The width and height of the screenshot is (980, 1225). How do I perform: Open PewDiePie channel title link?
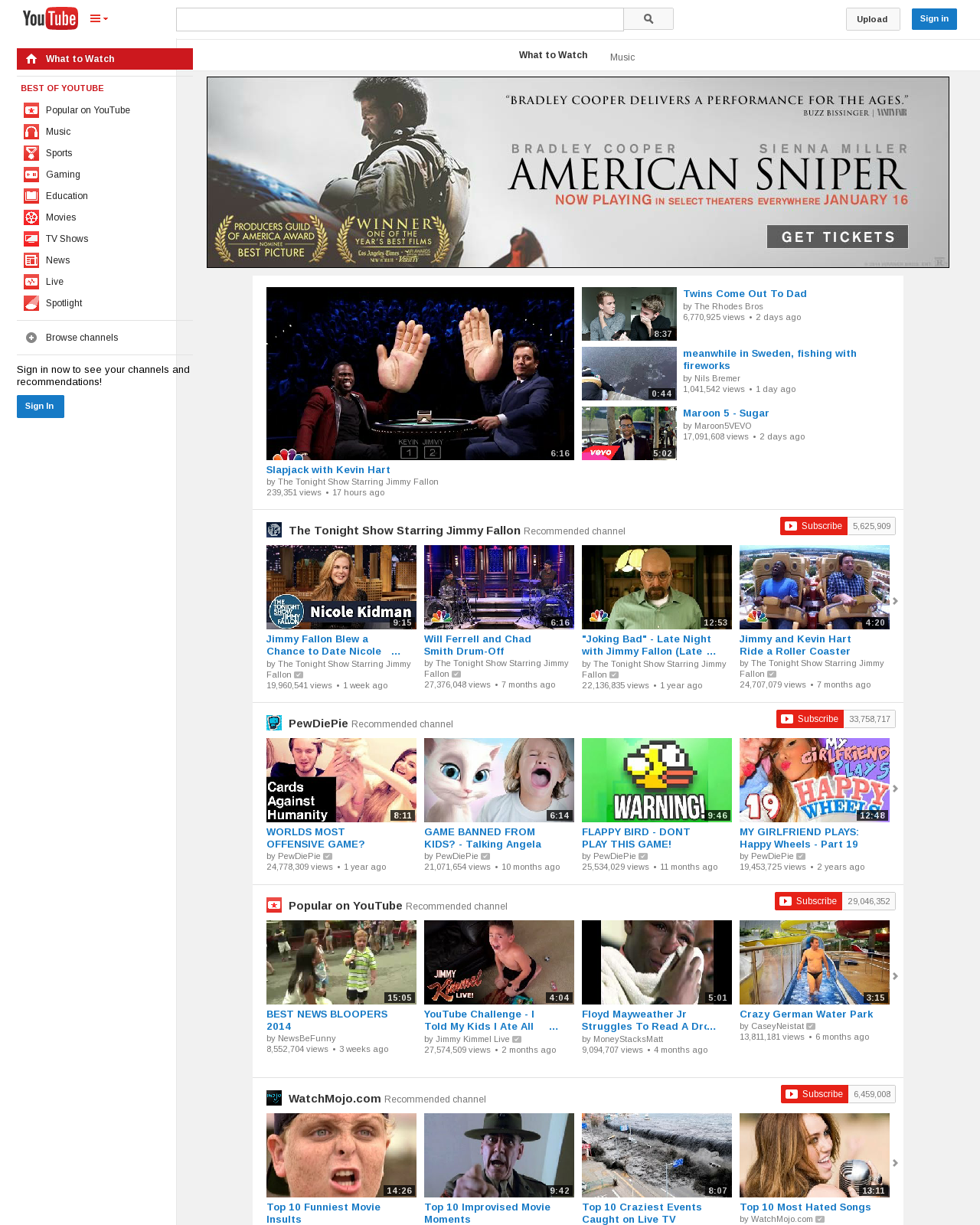(318, 724)
